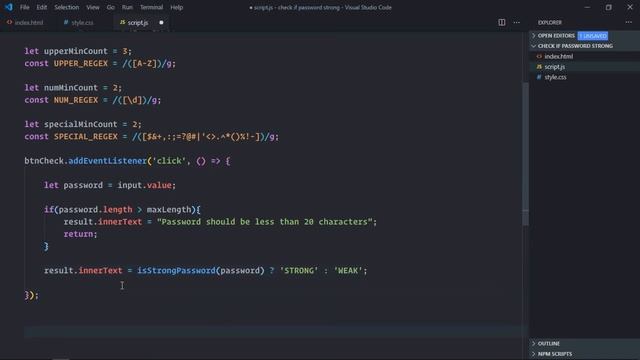Restore down the VS Code window
The height and width of the screenshot is (360, 640).
609,7
